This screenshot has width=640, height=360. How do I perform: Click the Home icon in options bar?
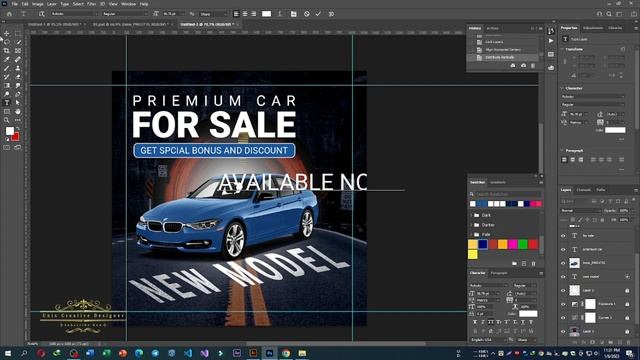tap(9, 14)
